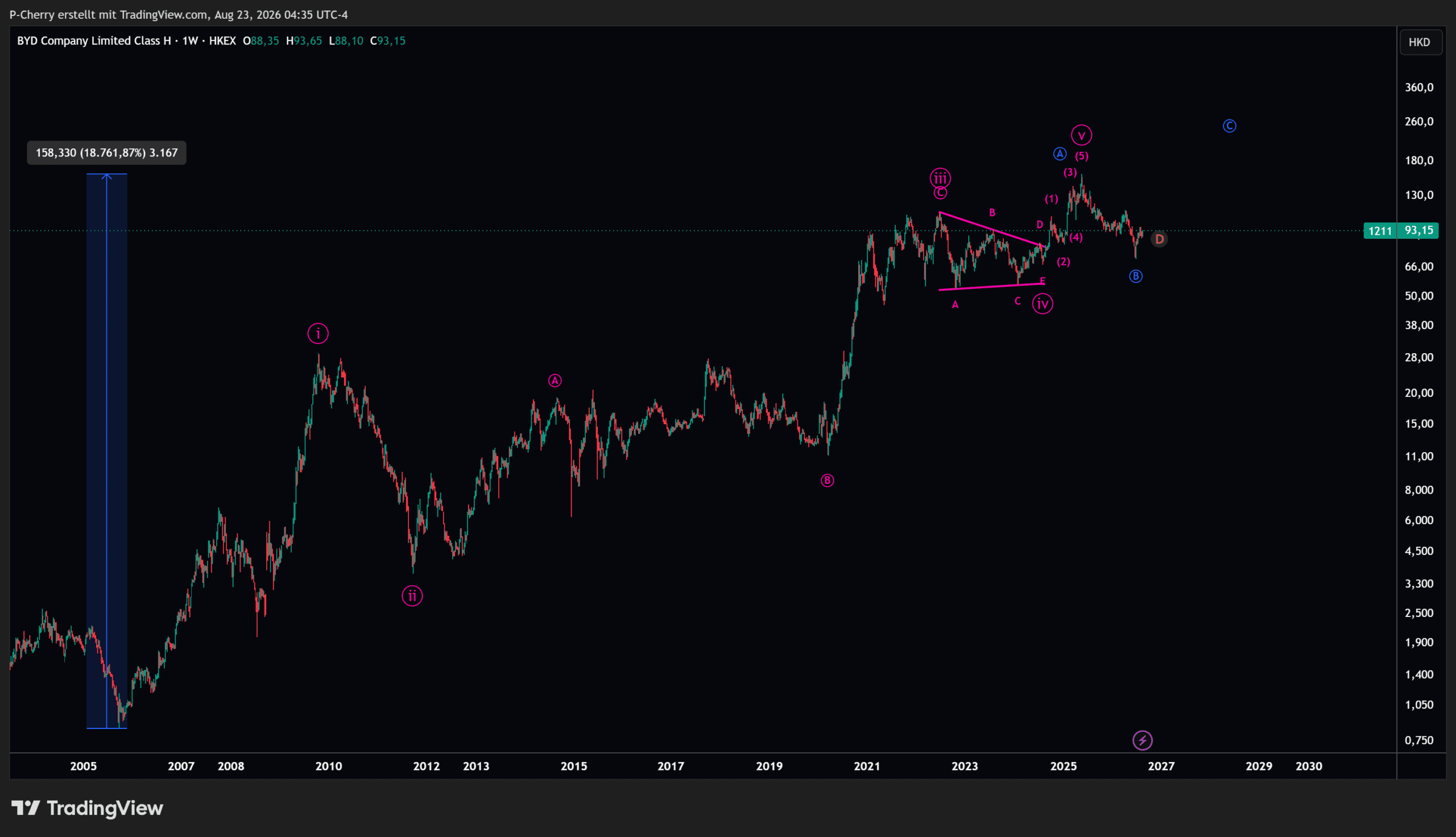
Task: Select the pink (4) subwave label
Action: (1076, 238)
